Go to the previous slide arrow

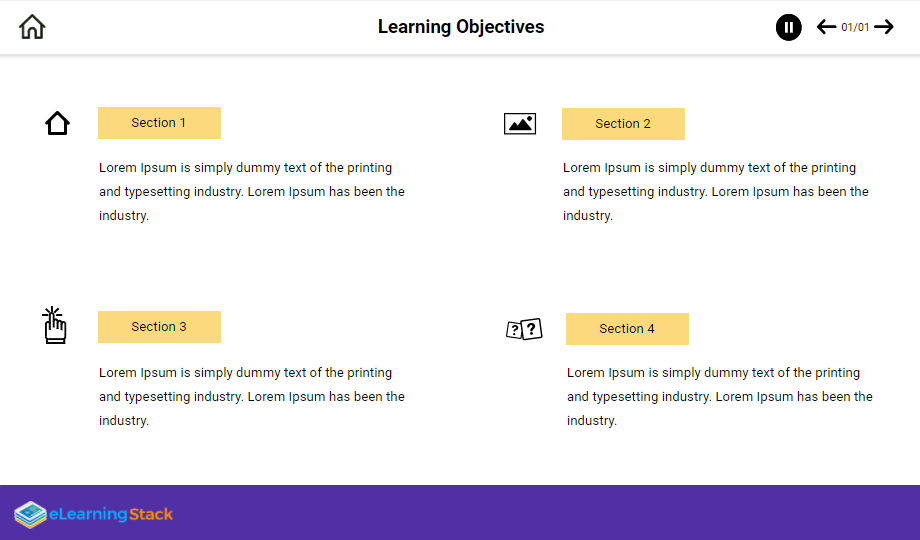point(826,27)
